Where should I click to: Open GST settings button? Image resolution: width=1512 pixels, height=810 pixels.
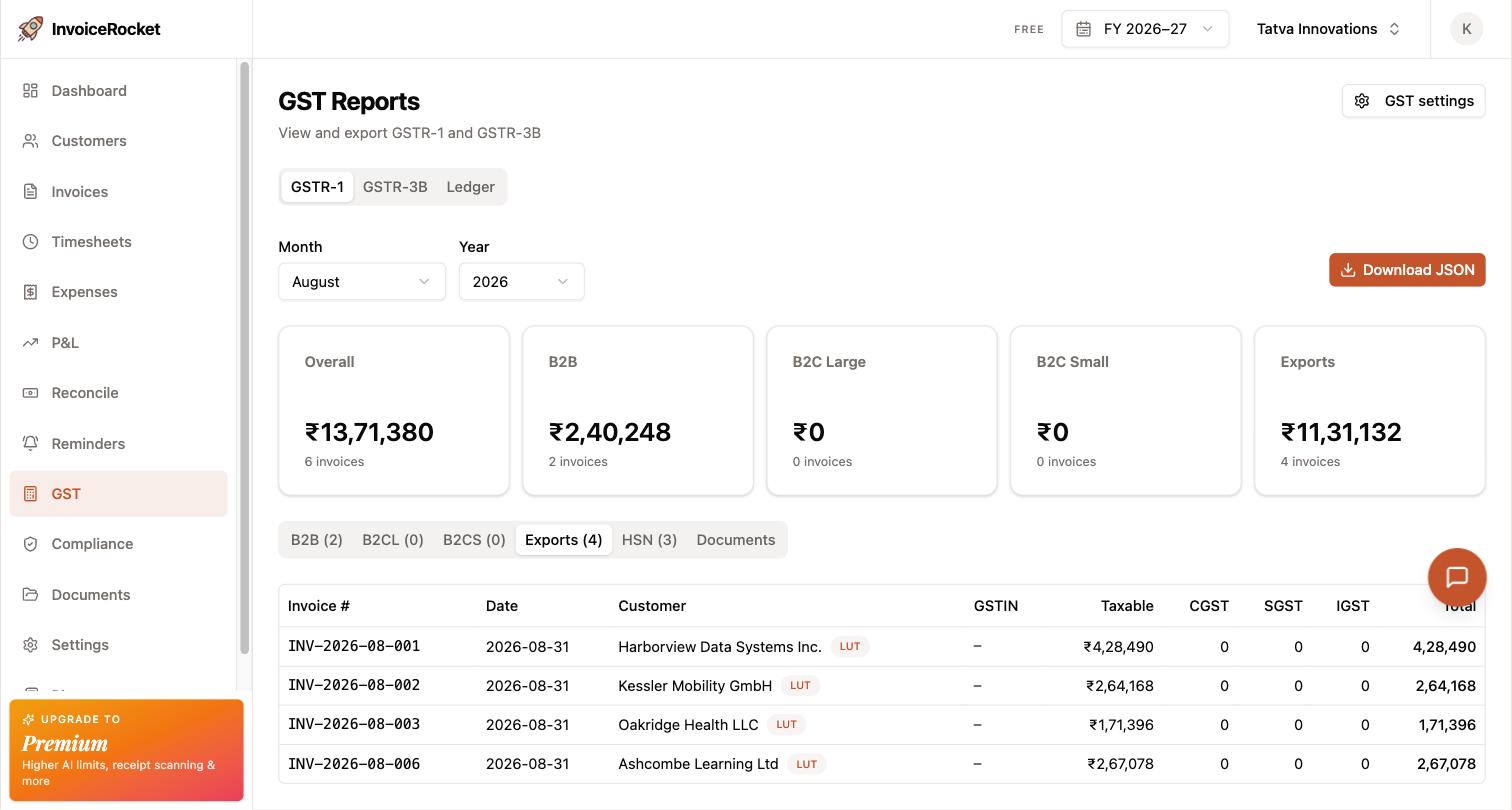point(1414,101)
